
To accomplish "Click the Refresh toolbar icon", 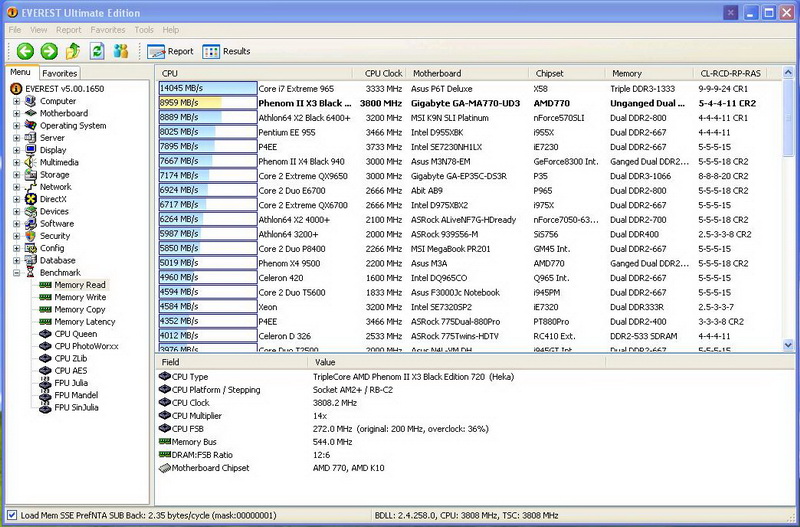I will tap(97, 51).
